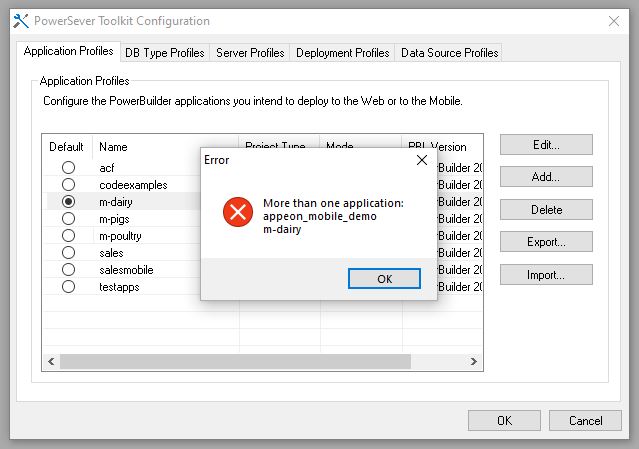The width and height of the screenshot is (639, 449).
Task: Choose testapps as default application
Action: [x=68, y=286]
